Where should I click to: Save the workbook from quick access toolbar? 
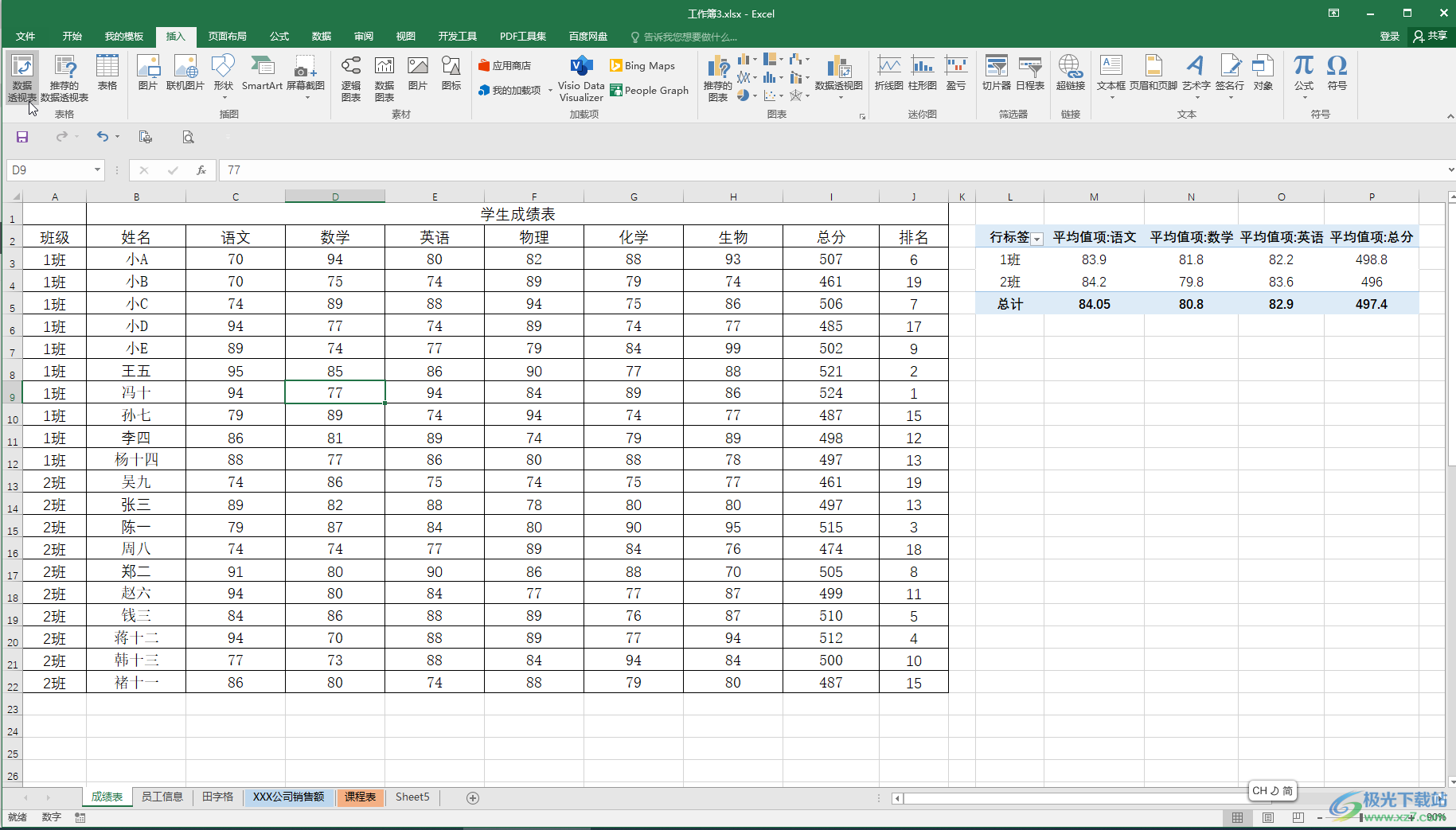tap(22, 137)
